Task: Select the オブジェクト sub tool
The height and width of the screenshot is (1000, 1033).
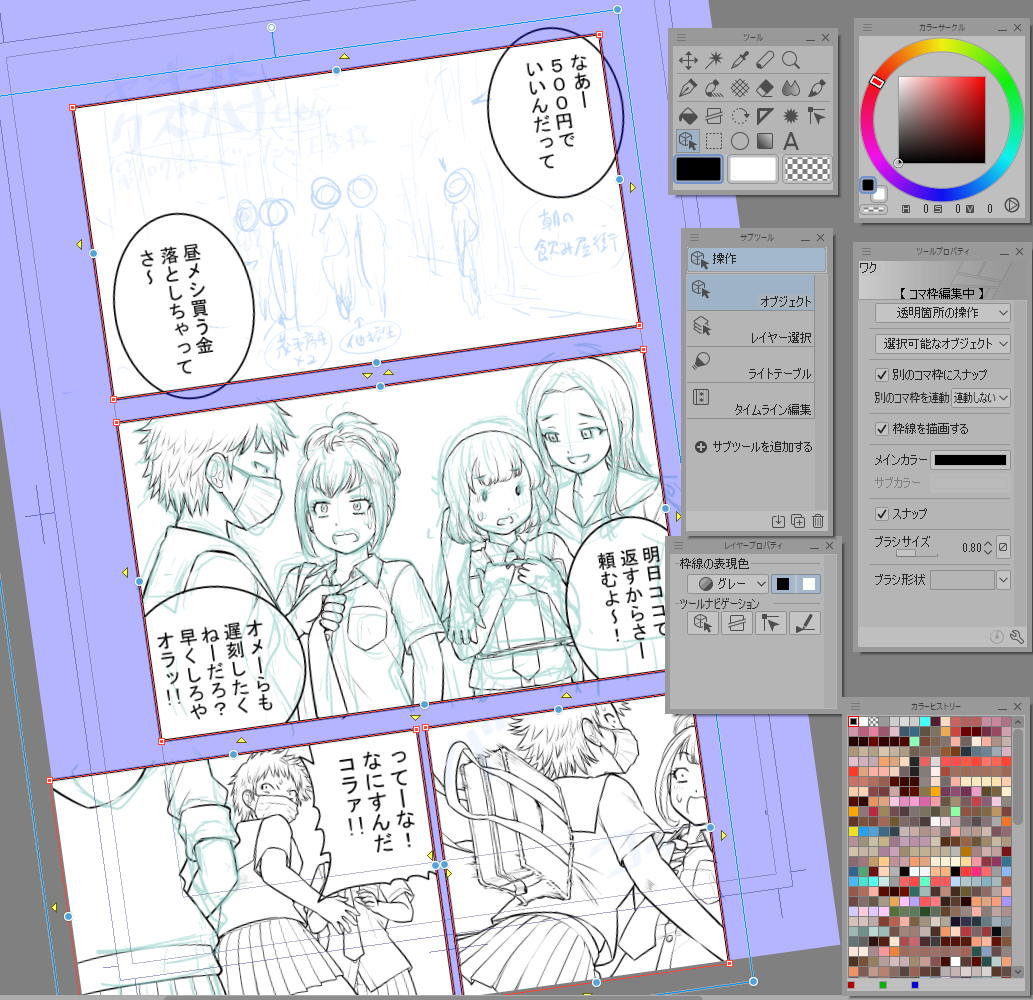Action: pos(750,292)
